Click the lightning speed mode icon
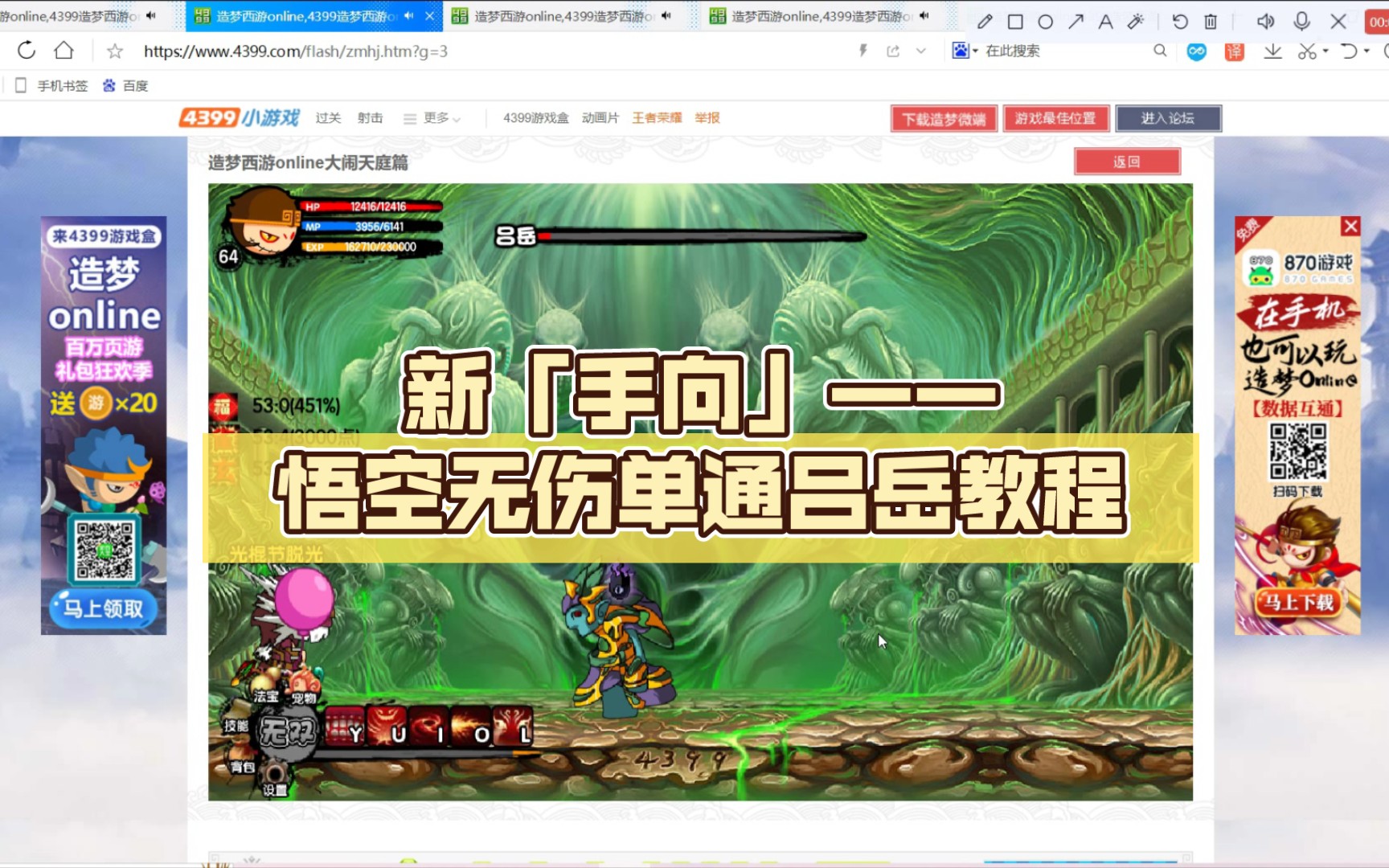The image size is (1389, 868). click(863, 51)
